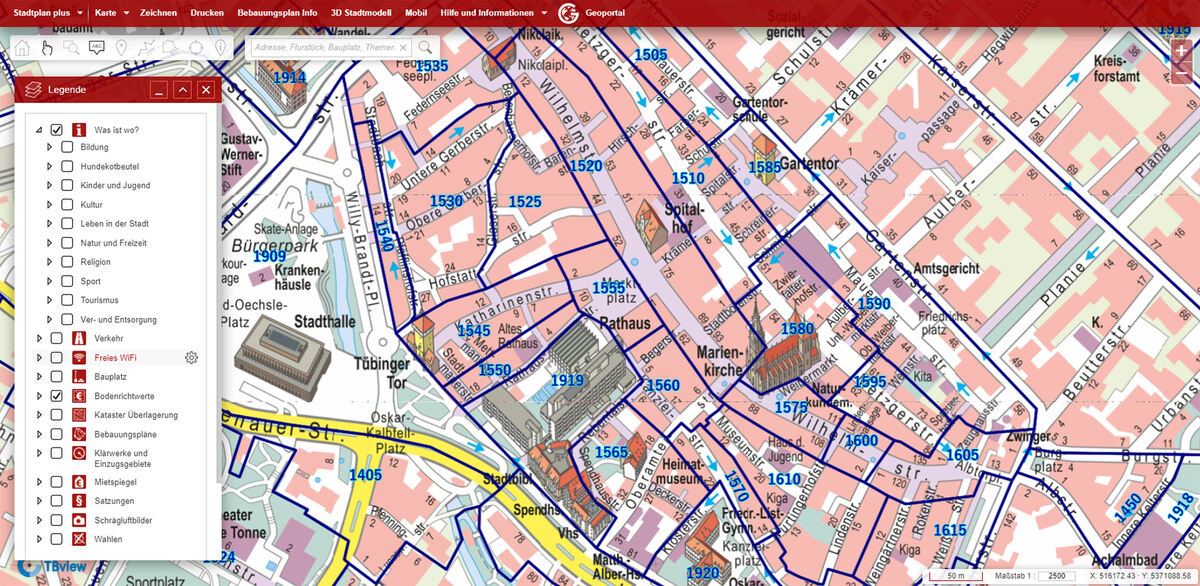
Task: Click the home extent toolbar icon
Action: point(22,47)
